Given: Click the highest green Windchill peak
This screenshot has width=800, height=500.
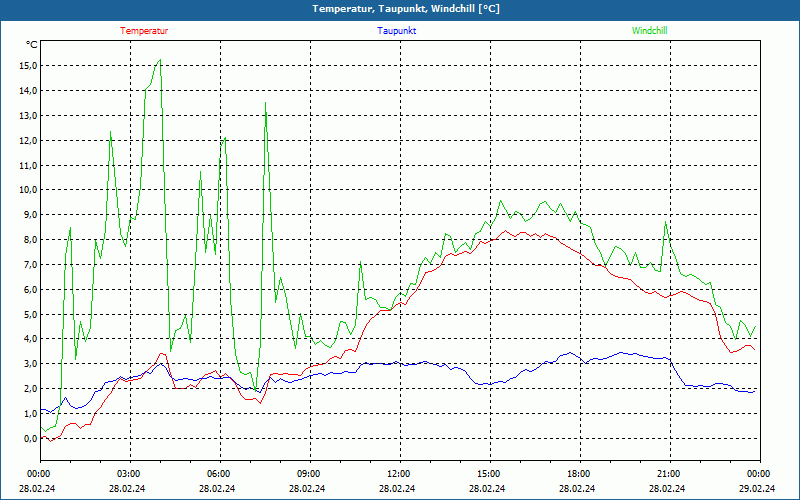Looking at the screenshot, I should click(x=159, y=60).
